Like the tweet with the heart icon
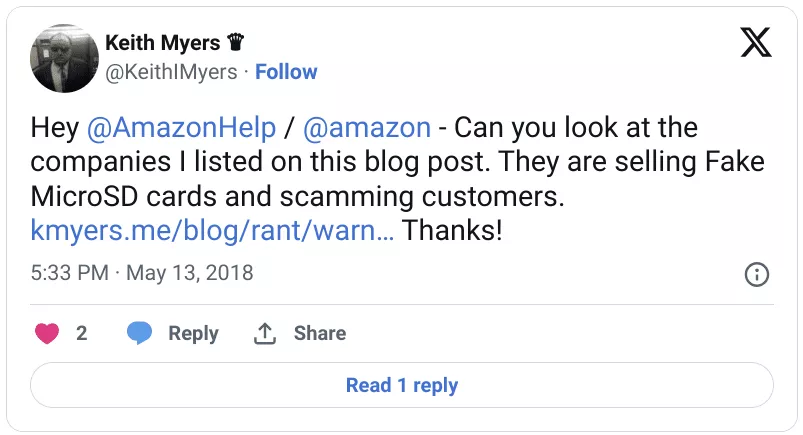This screenshot has width=803, height=435. [47, 334]
